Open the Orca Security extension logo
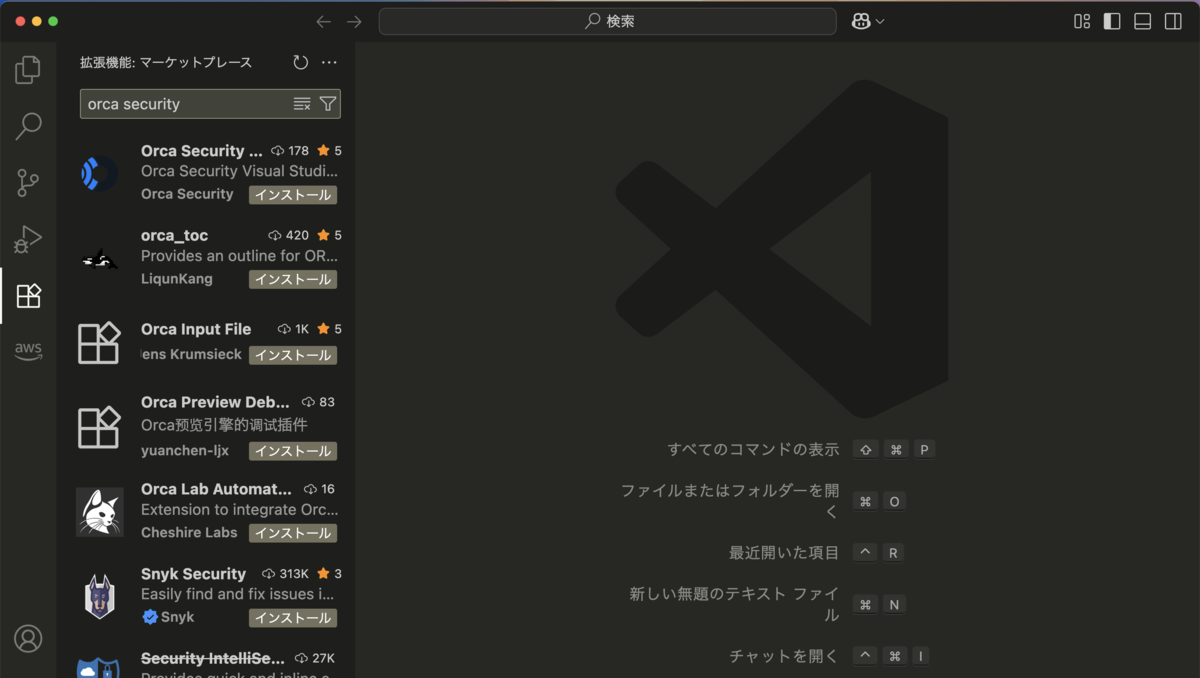Viewport: 1200px width, 678px height. click(99, 174)
